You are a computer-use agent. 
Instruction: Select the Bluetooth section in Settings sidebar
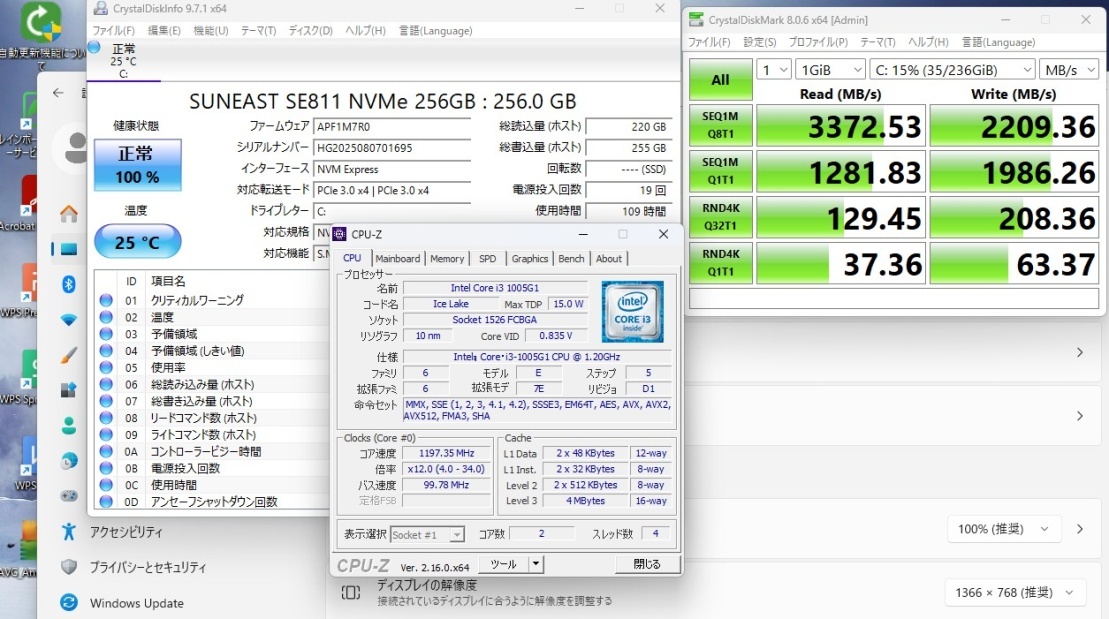[x=68, y=286]
